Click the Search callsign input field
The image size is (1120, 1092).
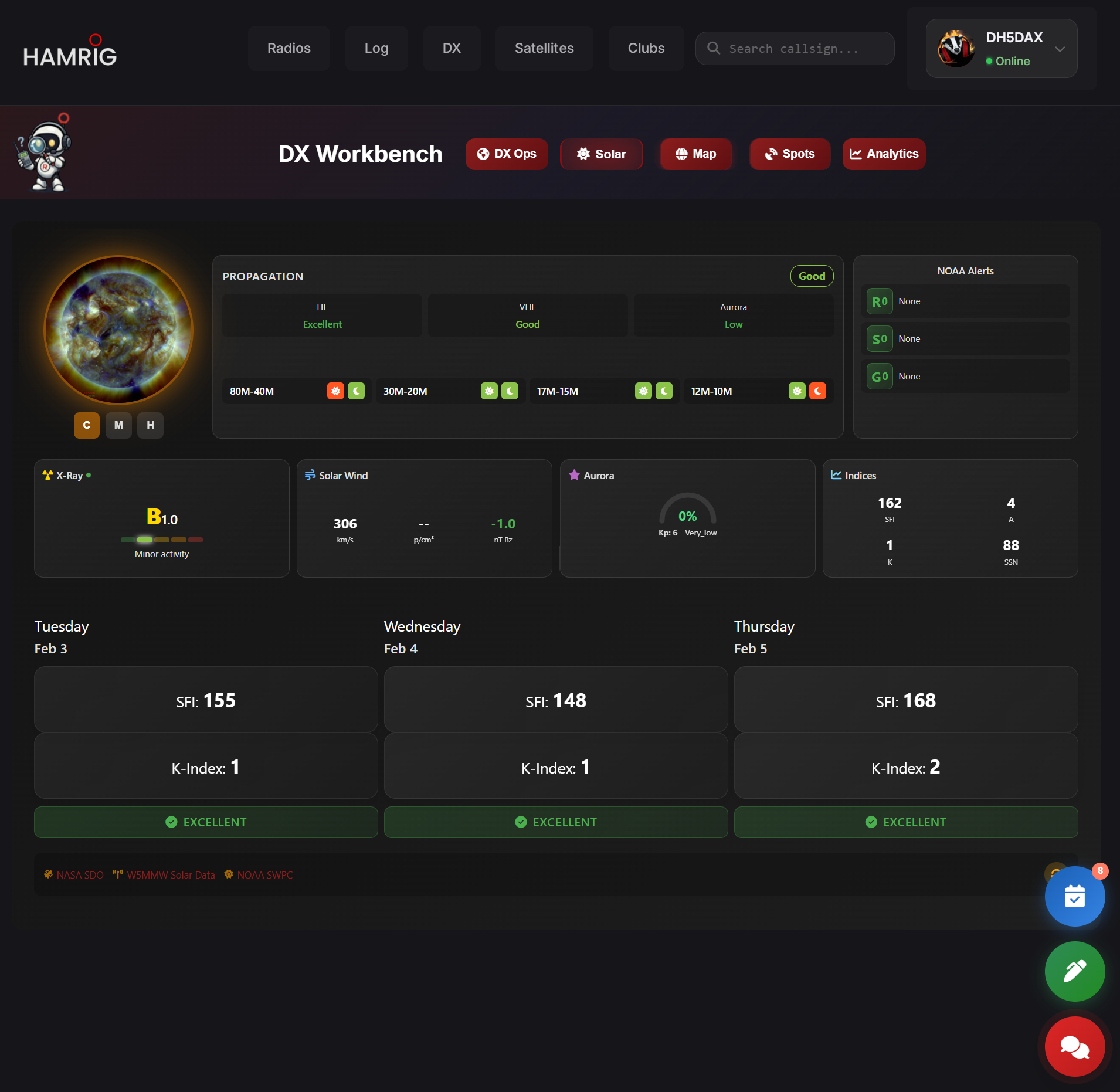click(x=795, y=49)
